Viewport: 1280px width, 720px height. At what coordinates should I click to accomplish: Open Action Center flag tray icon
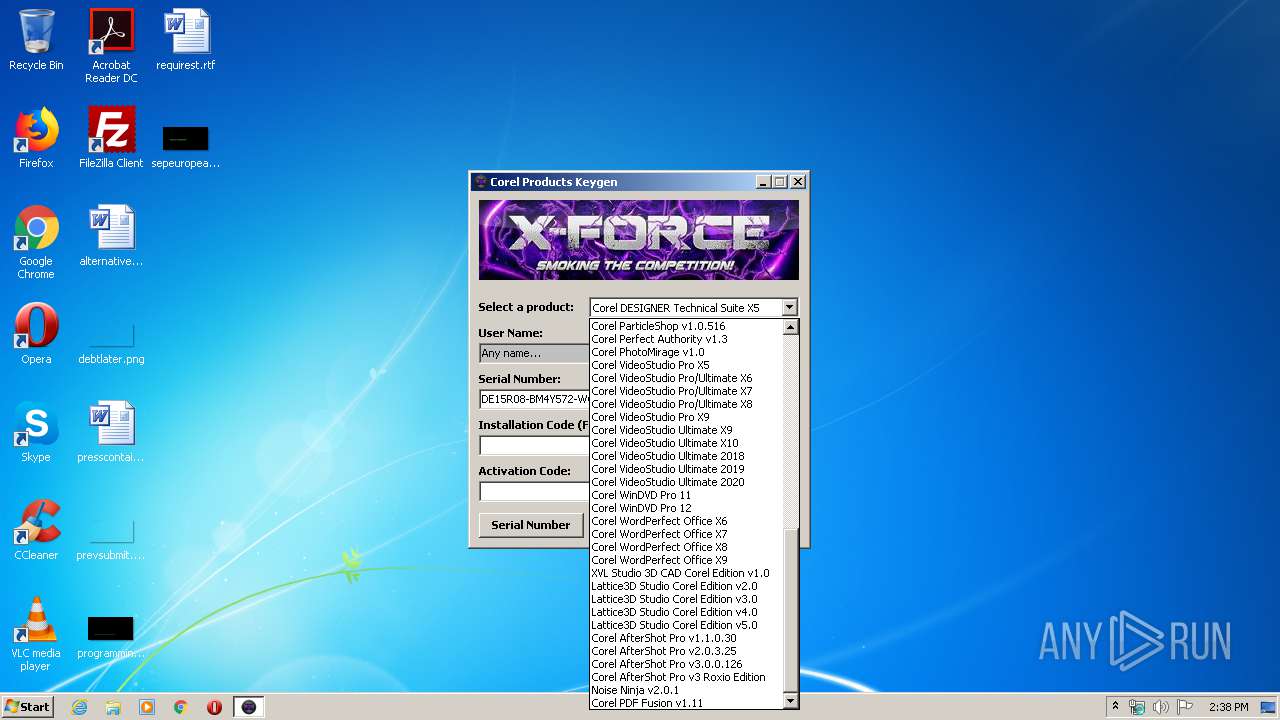1184,707
